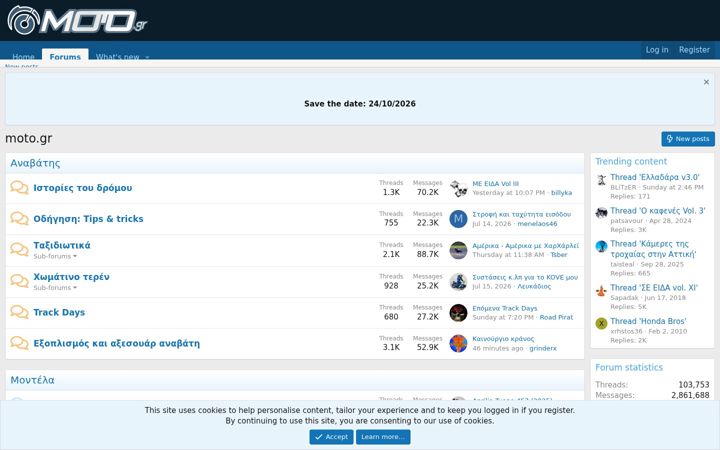Open Thread 'Ο καφενές Vol. 3'
The width and height of the screenshot is (720, 450).
click(658, 211)
